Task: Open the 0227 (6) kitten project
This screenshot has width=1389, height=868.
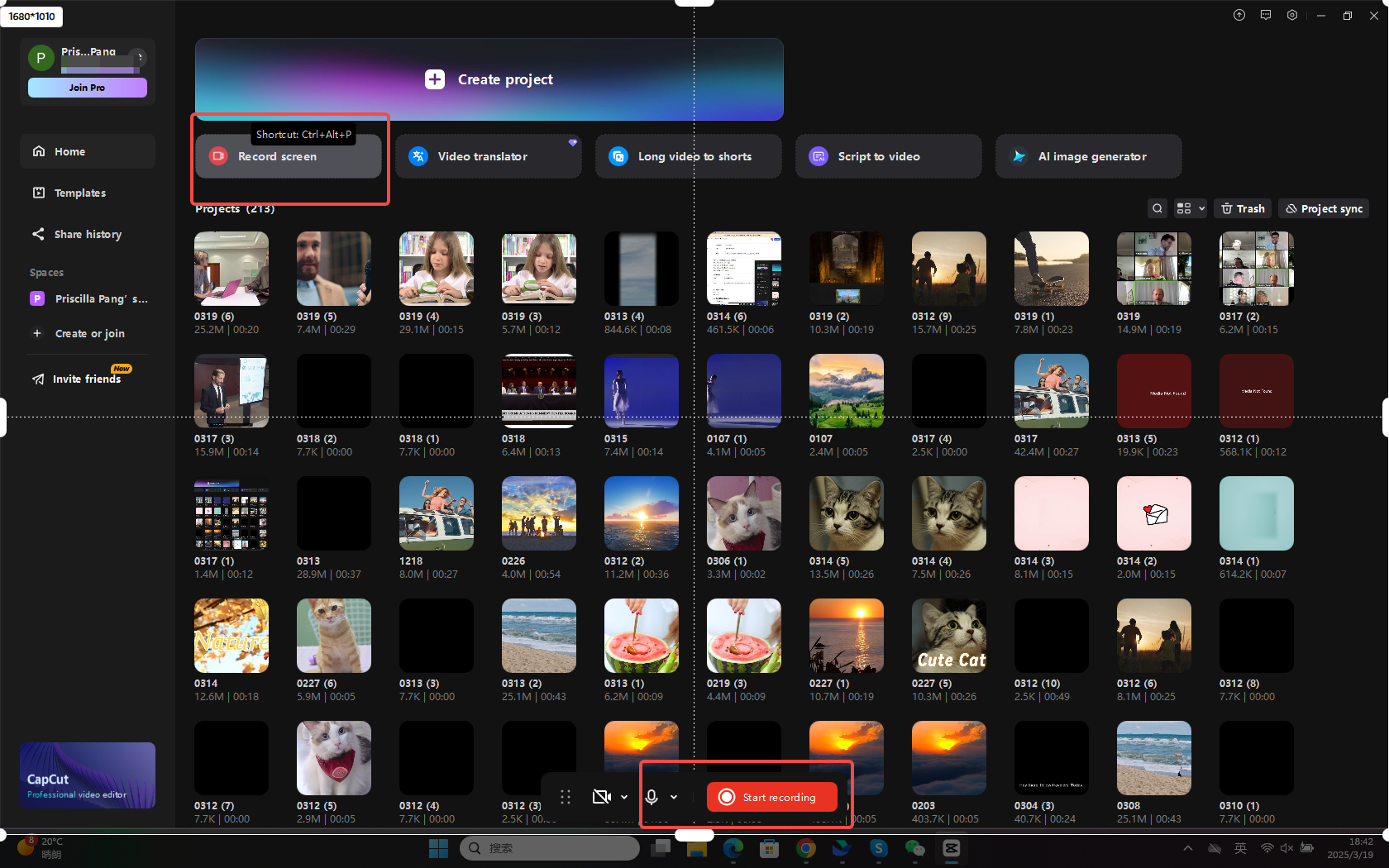Action: click(x=334, y=636)
